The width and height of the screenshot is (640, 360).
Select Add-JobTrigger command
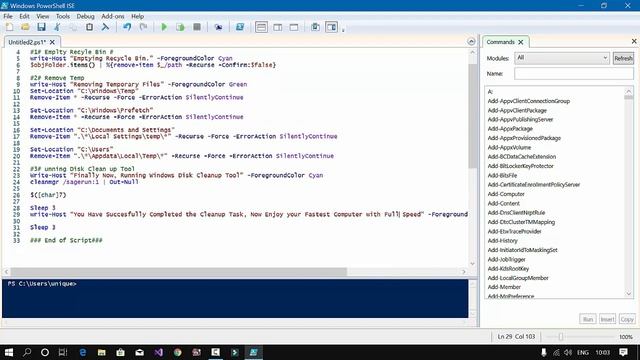[x=506, y=260]
